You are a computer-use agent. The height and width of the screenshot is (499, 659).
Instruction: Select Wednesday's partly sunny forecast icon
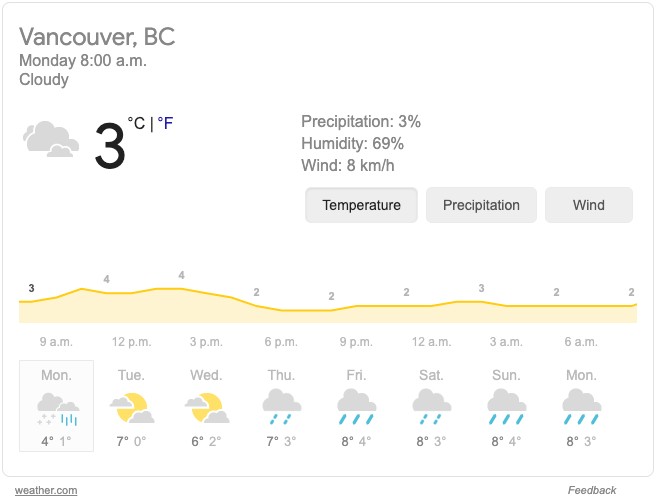[207, 408]
